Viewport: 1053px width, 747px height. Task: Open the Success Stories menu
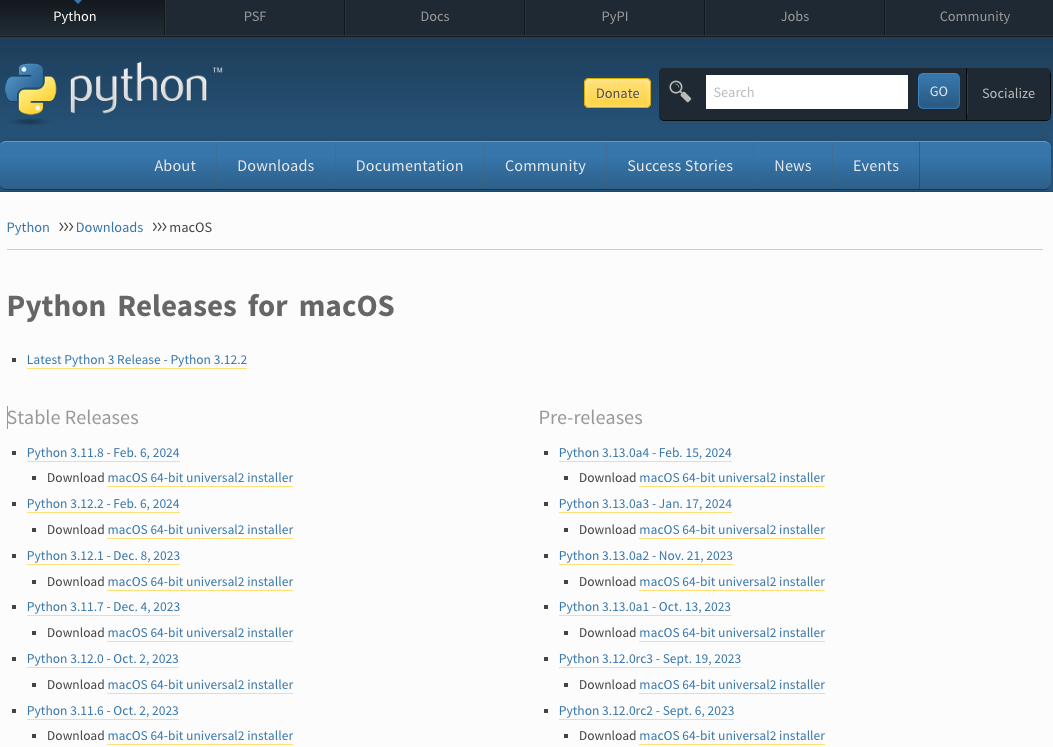click(680, 166)
